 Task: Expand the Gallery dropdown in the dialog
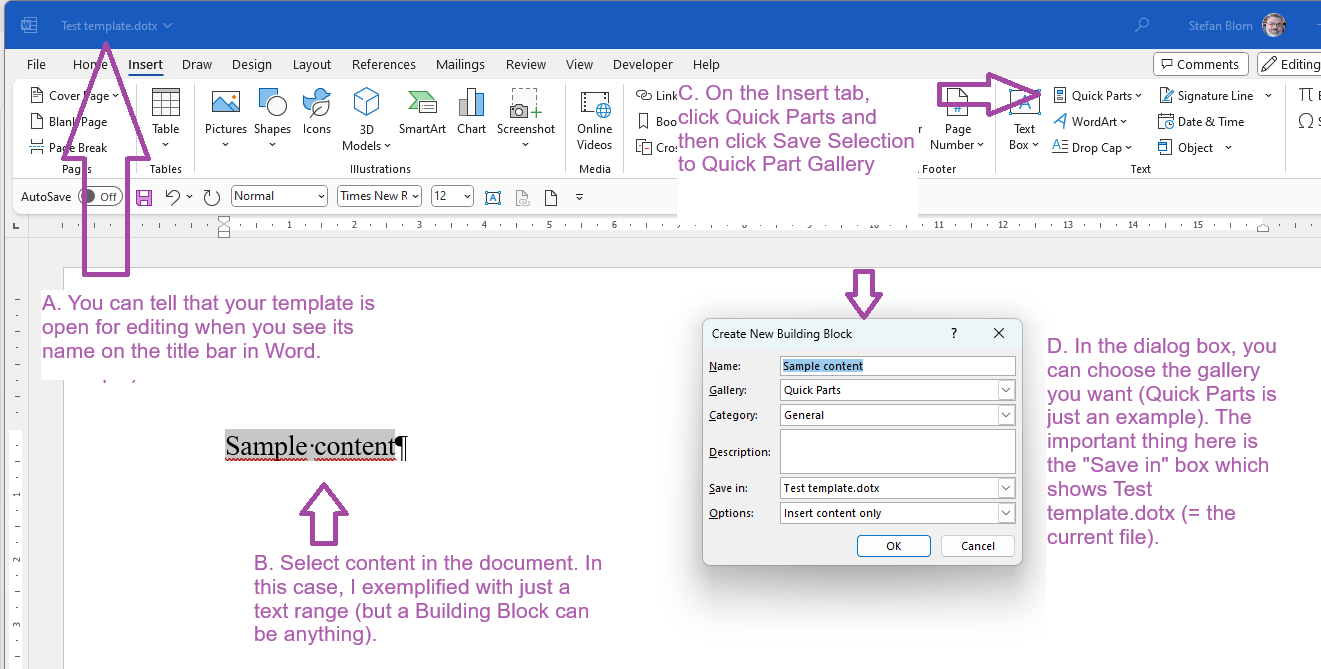pyautogui.click(x=1006, y=390)
